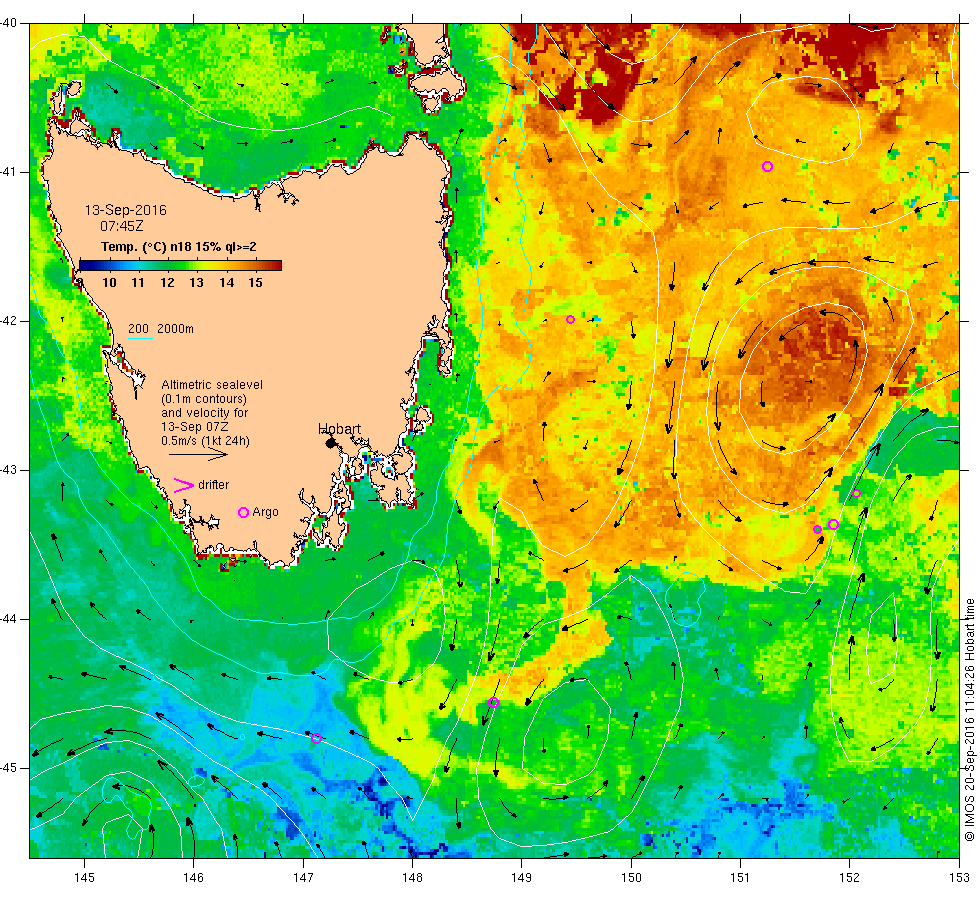
Task: Click the magenta drifter arrowhead legend symbol
Action: pyautogui.click(x=183, y=485)
